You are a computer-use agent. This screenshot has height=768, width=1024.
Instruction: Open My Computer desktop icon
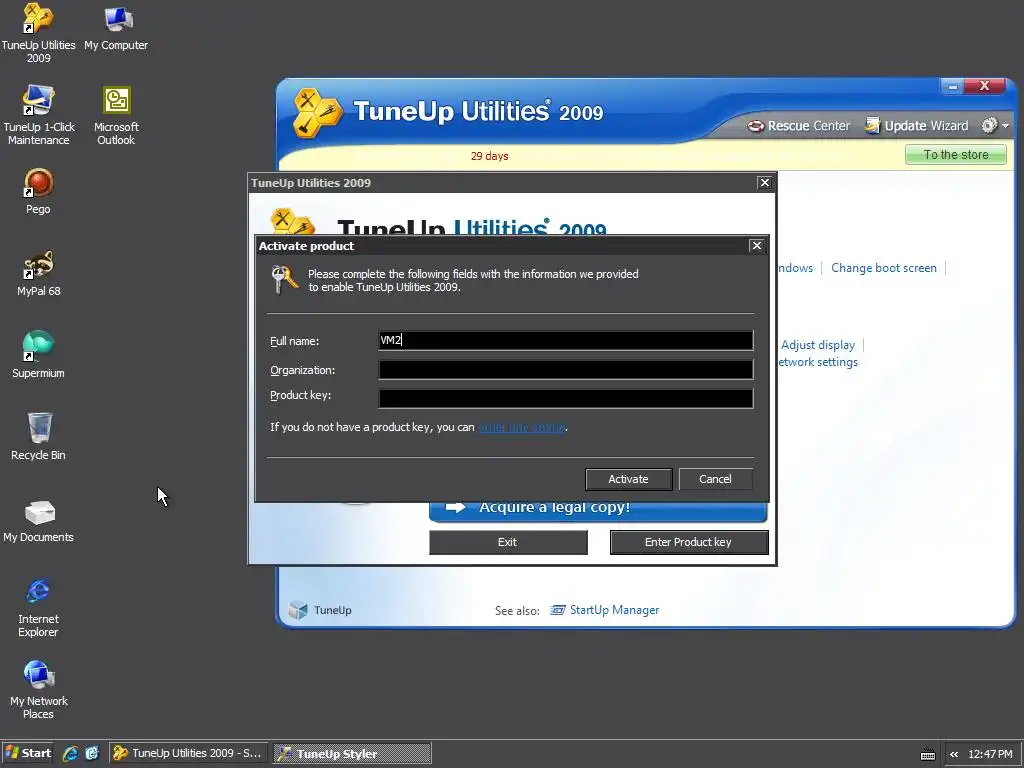tap(116, 27)
